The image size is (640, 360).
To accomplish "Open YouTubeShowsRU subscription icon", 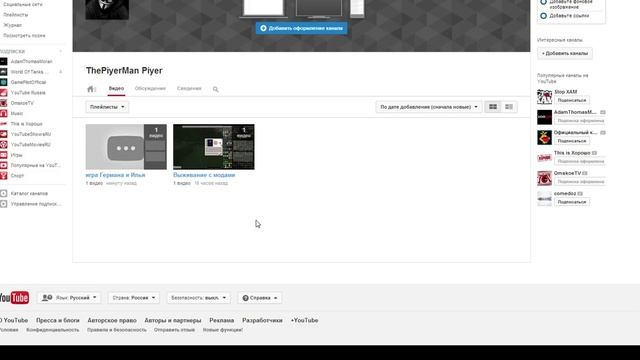I will coord(4,134).
